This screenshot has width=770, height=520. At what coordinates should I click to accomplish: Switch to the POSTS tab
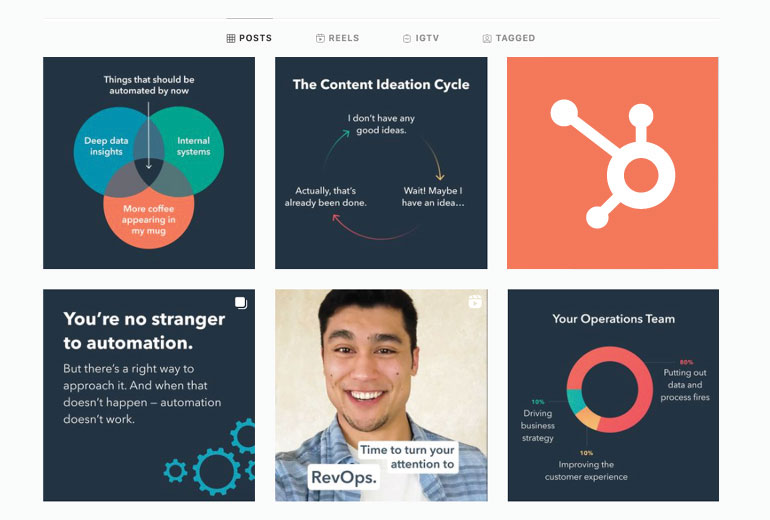(x=255, y=38)
